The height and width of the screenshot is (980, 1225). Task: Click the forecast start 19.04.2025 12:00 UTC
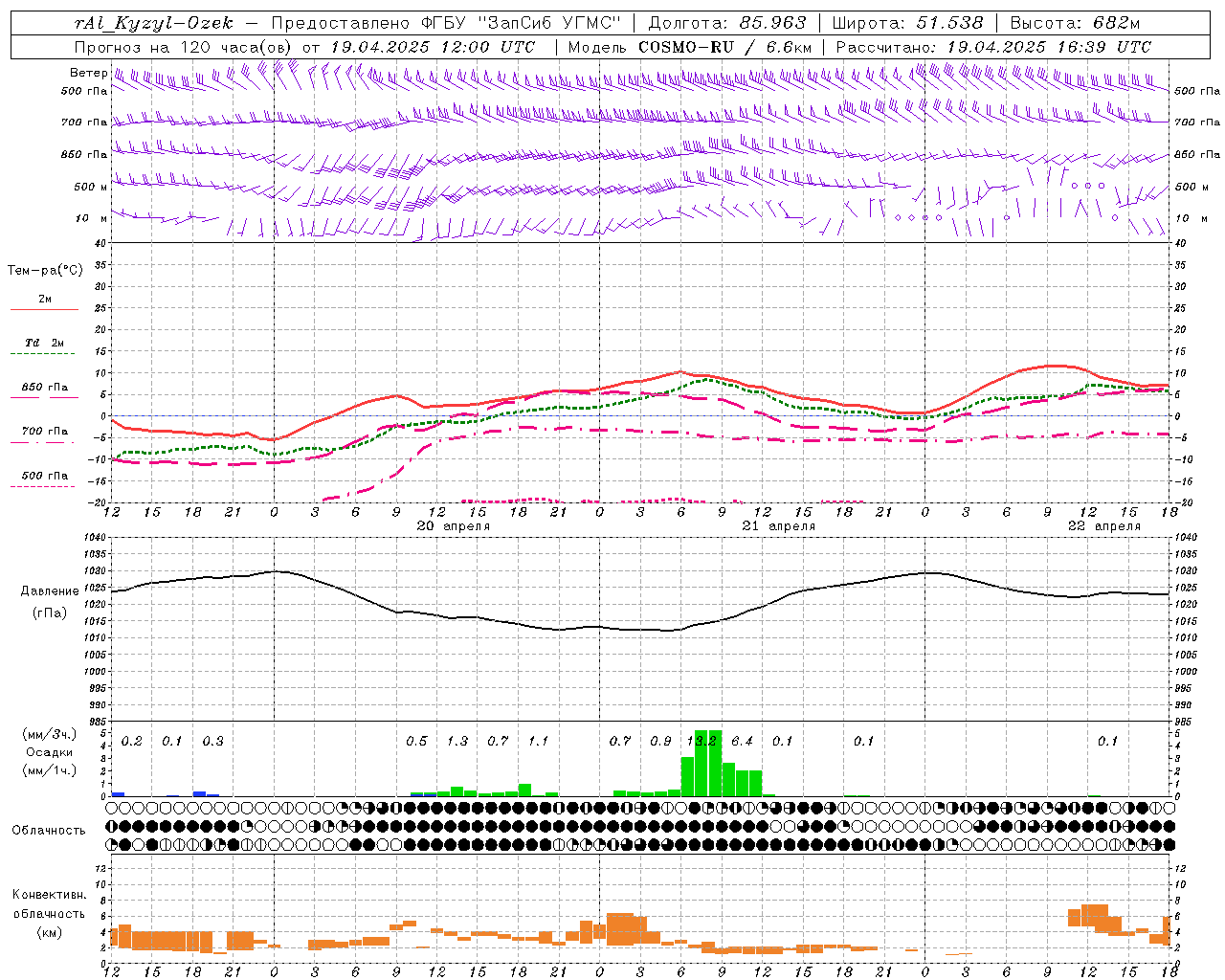click(433, 47)
